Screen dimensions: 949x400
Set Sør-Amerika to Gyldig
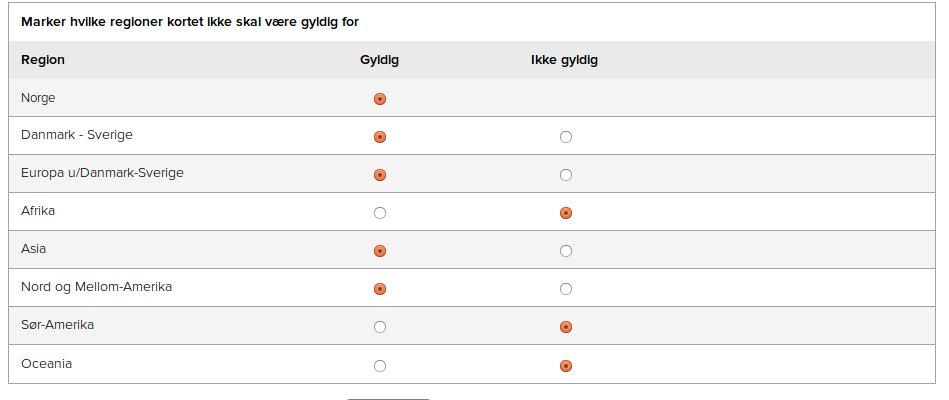click(x=379, y=327)
